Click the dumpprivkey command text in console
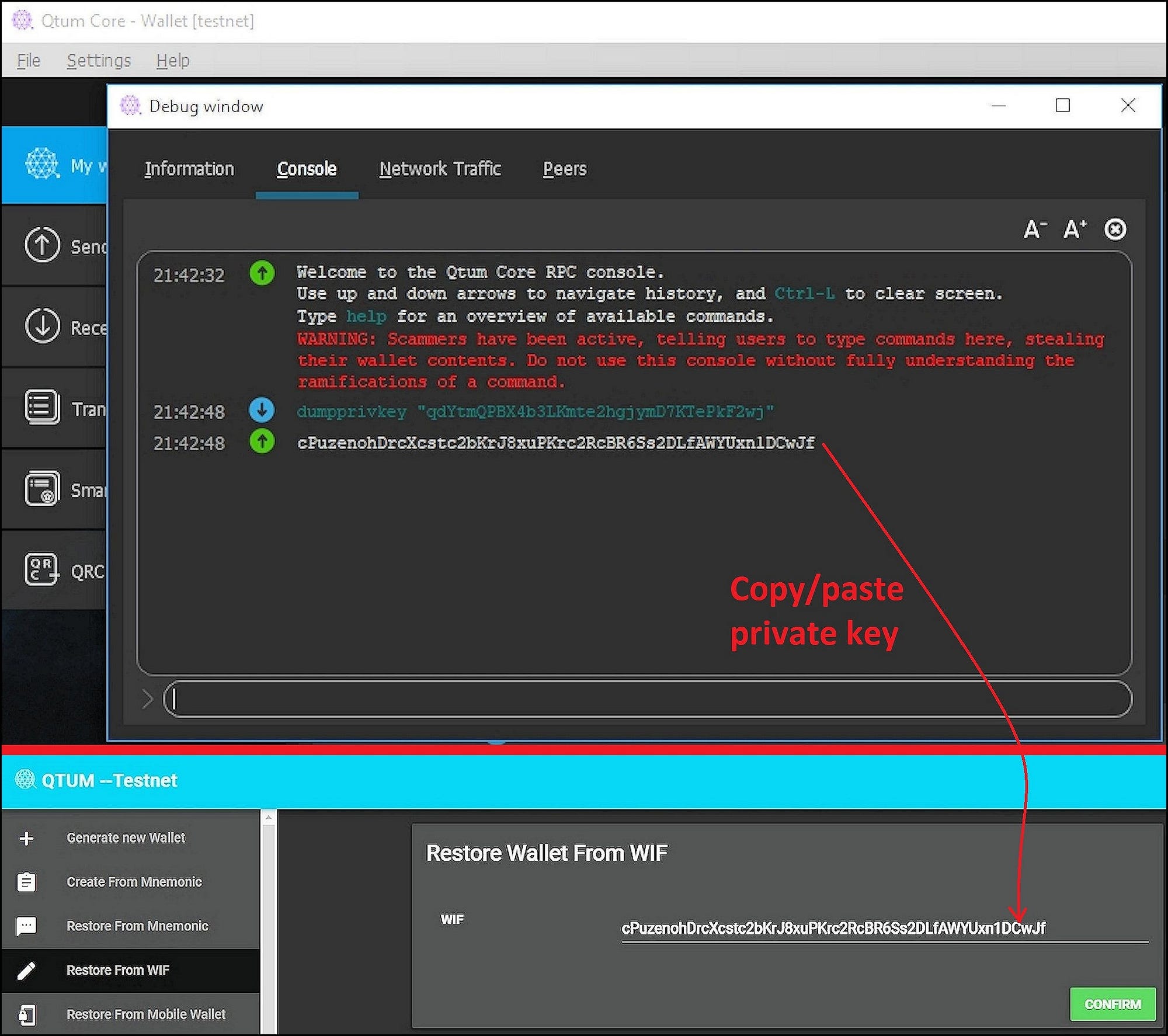 pos(536,412)
